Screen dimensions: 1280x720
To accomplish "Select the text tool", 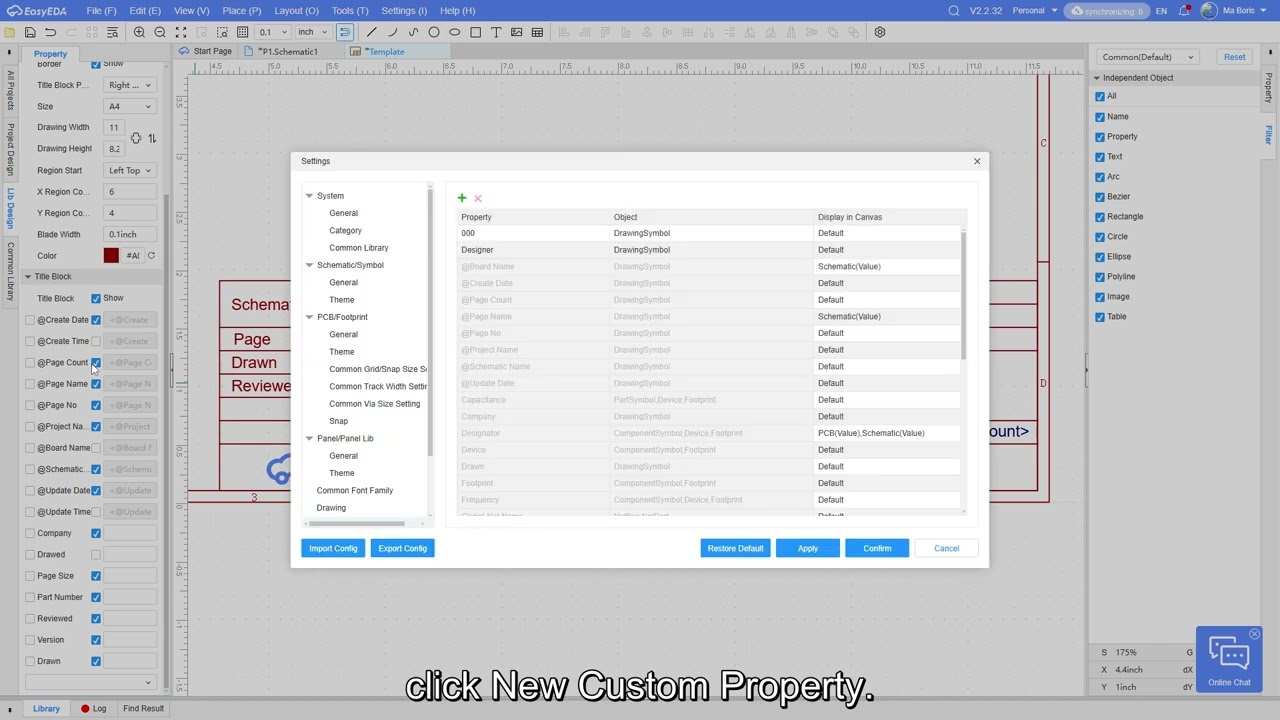I will [496, 32].
